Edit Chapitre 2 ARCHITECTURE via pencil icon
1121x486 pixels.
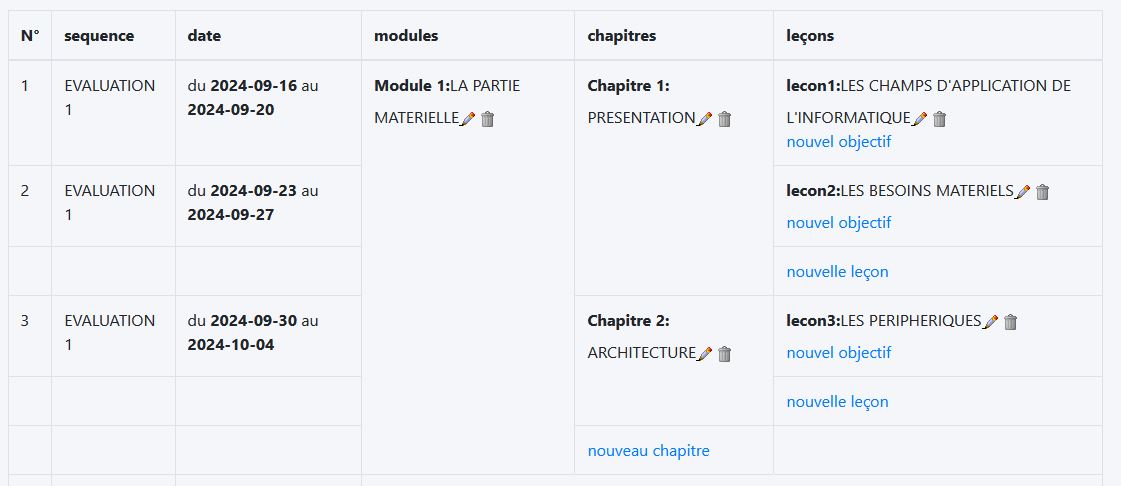pos(704,354)
